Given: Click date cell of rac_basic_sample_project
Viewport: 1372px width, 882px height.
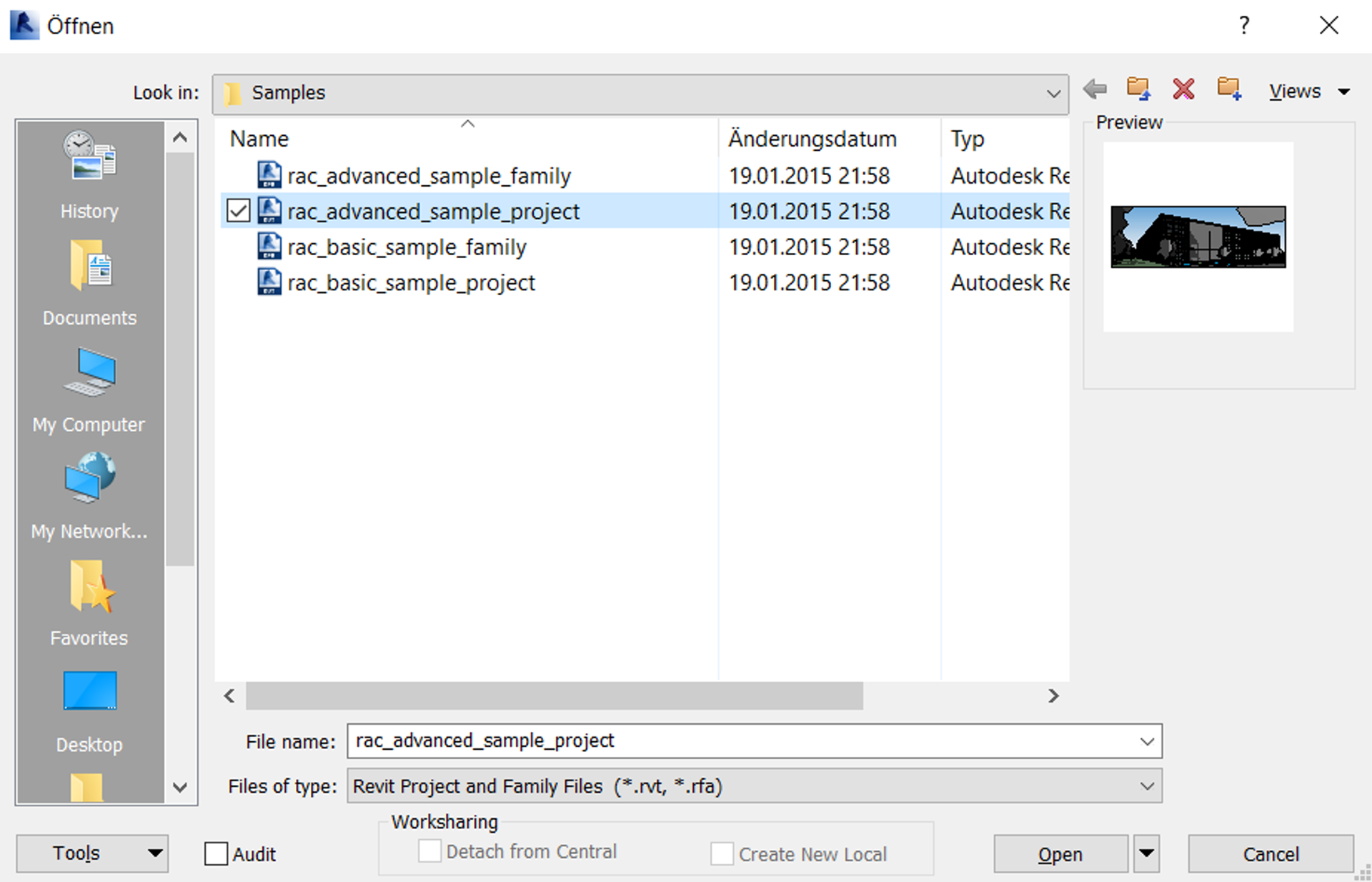Looking at the screenshot, I should [x=809, y=283].
